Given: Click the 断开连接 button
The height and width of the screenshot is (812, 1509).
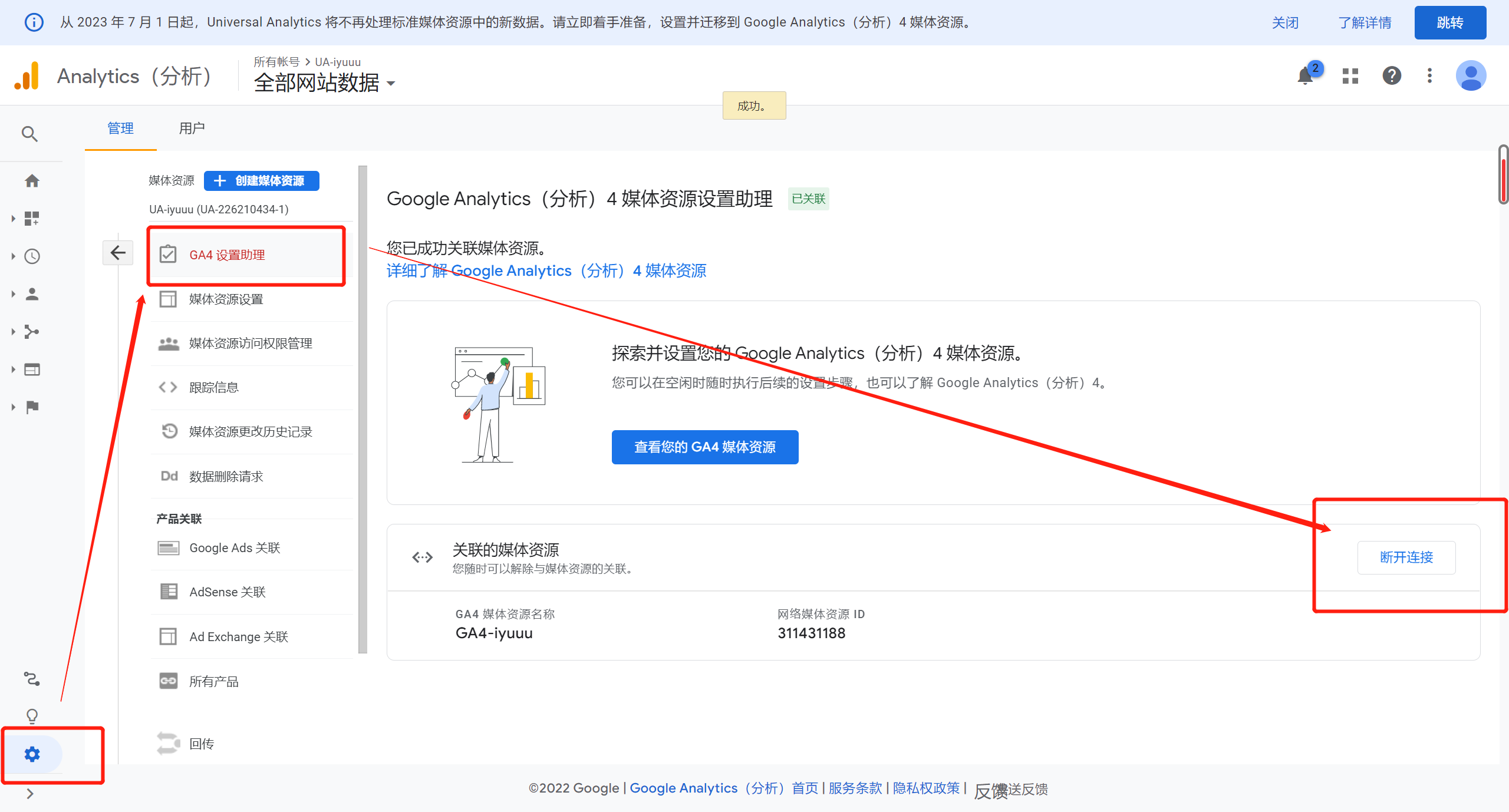Looking at the screenshot, I should (x=1406, y=557).
